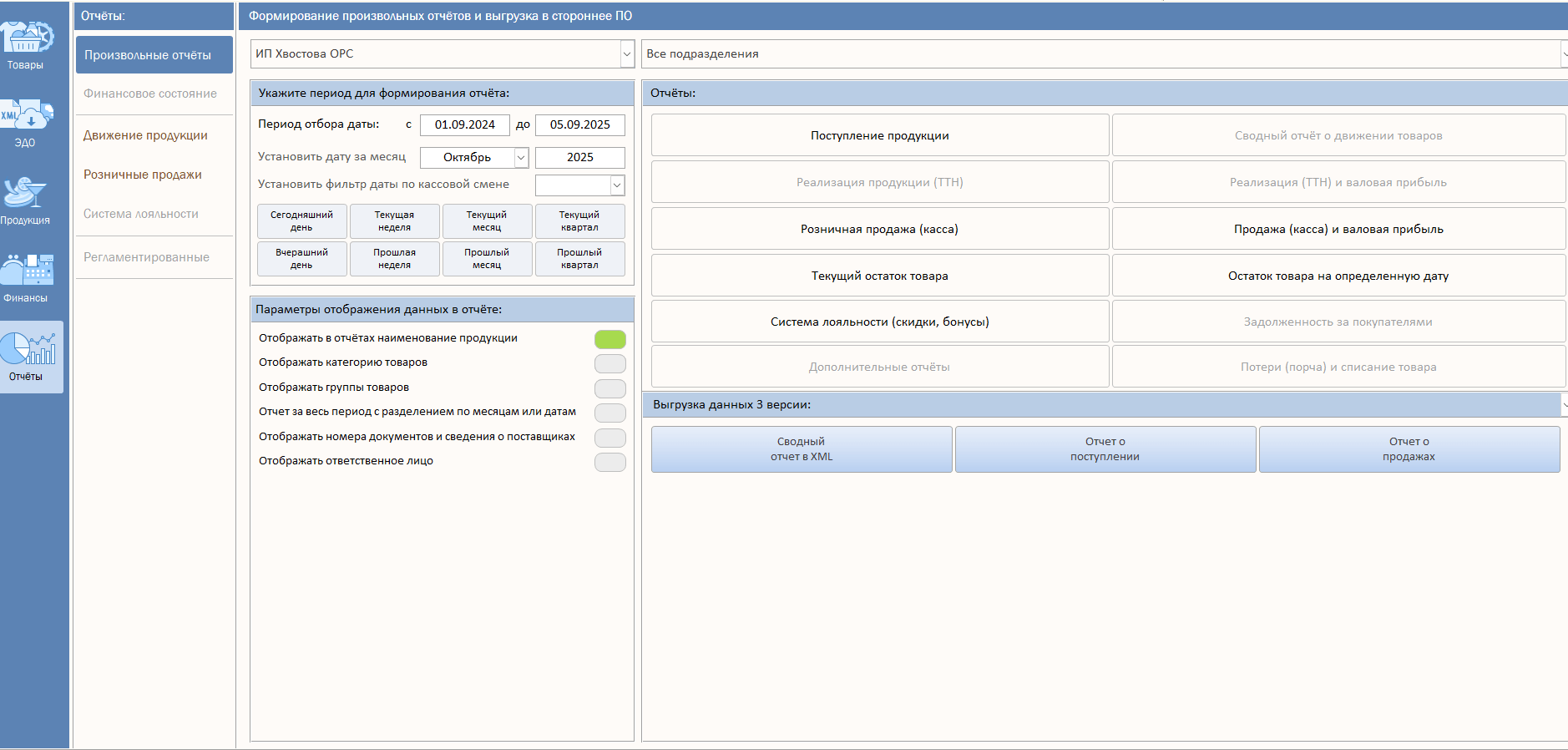Open the Октябрь month dropdown
The image size is (1568, 750).
[x=521, y=157]
